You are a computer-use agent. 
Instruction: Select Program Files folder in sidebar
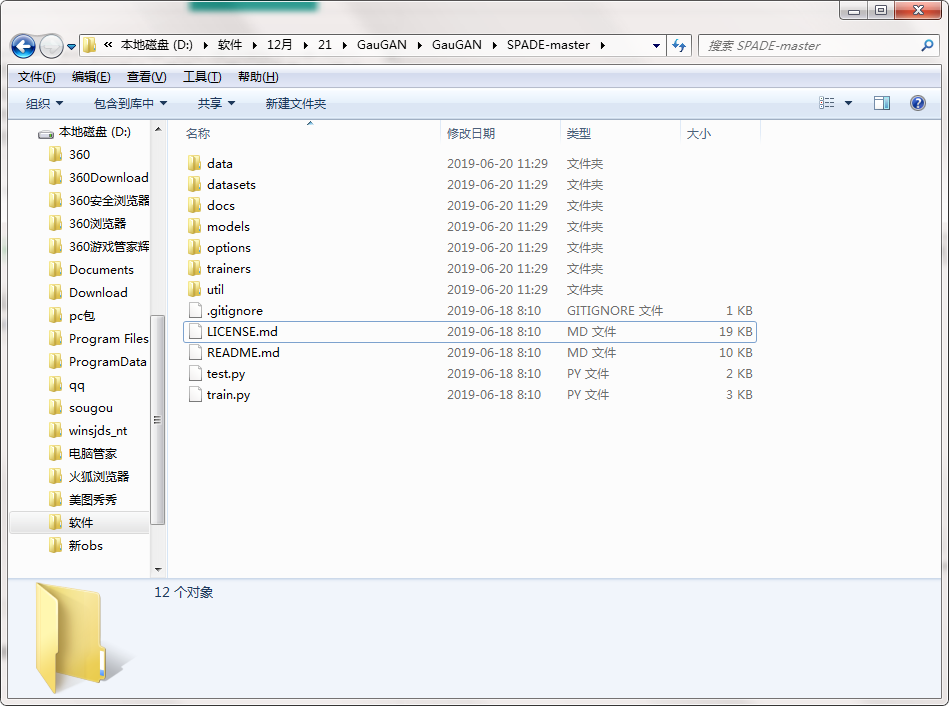coord(99,338)
